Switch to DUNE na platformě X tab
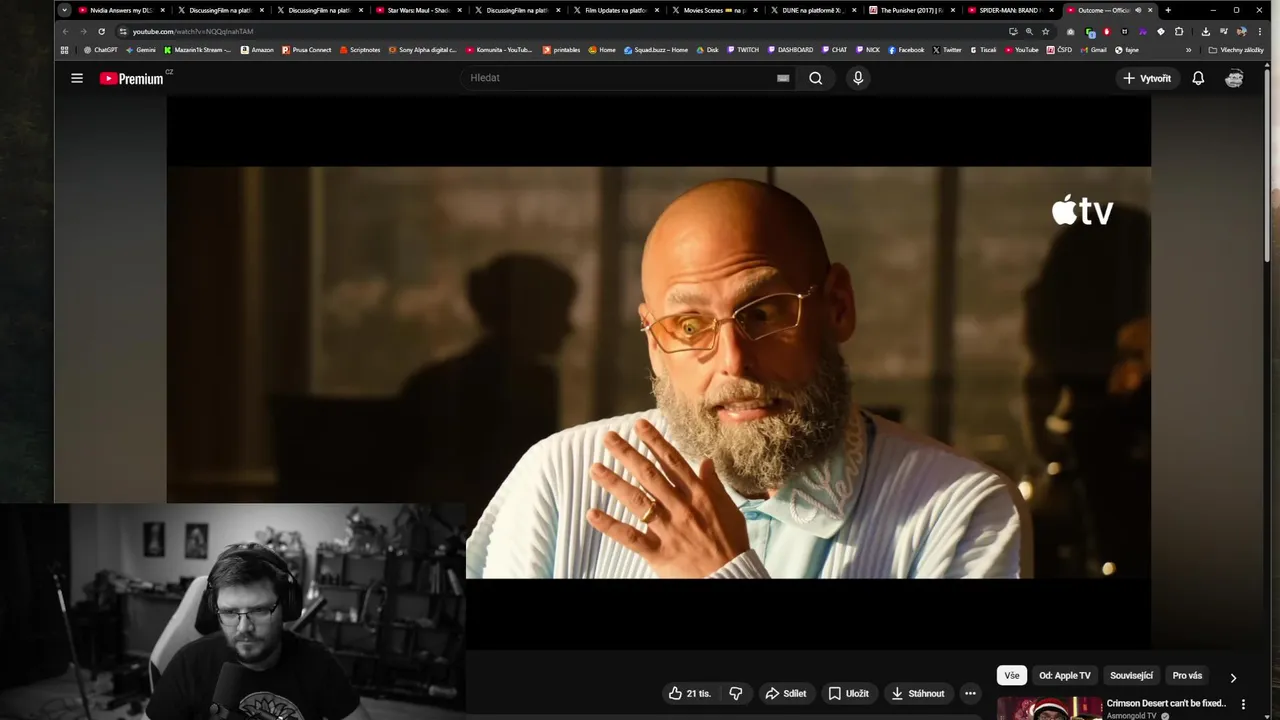This screenshot has height=720, width=1280. click(x=813, y=10)
